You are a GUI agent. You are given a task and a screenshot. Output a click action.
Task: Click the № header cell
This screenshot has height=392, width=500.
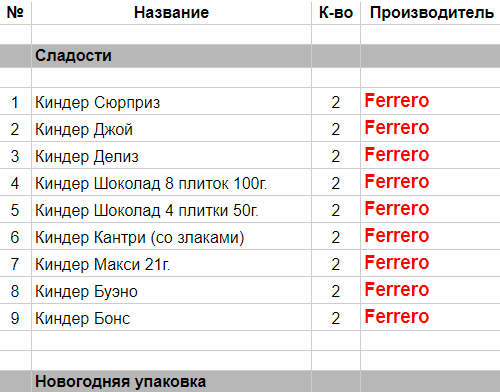pyautogui.click(x=15, y=13)
